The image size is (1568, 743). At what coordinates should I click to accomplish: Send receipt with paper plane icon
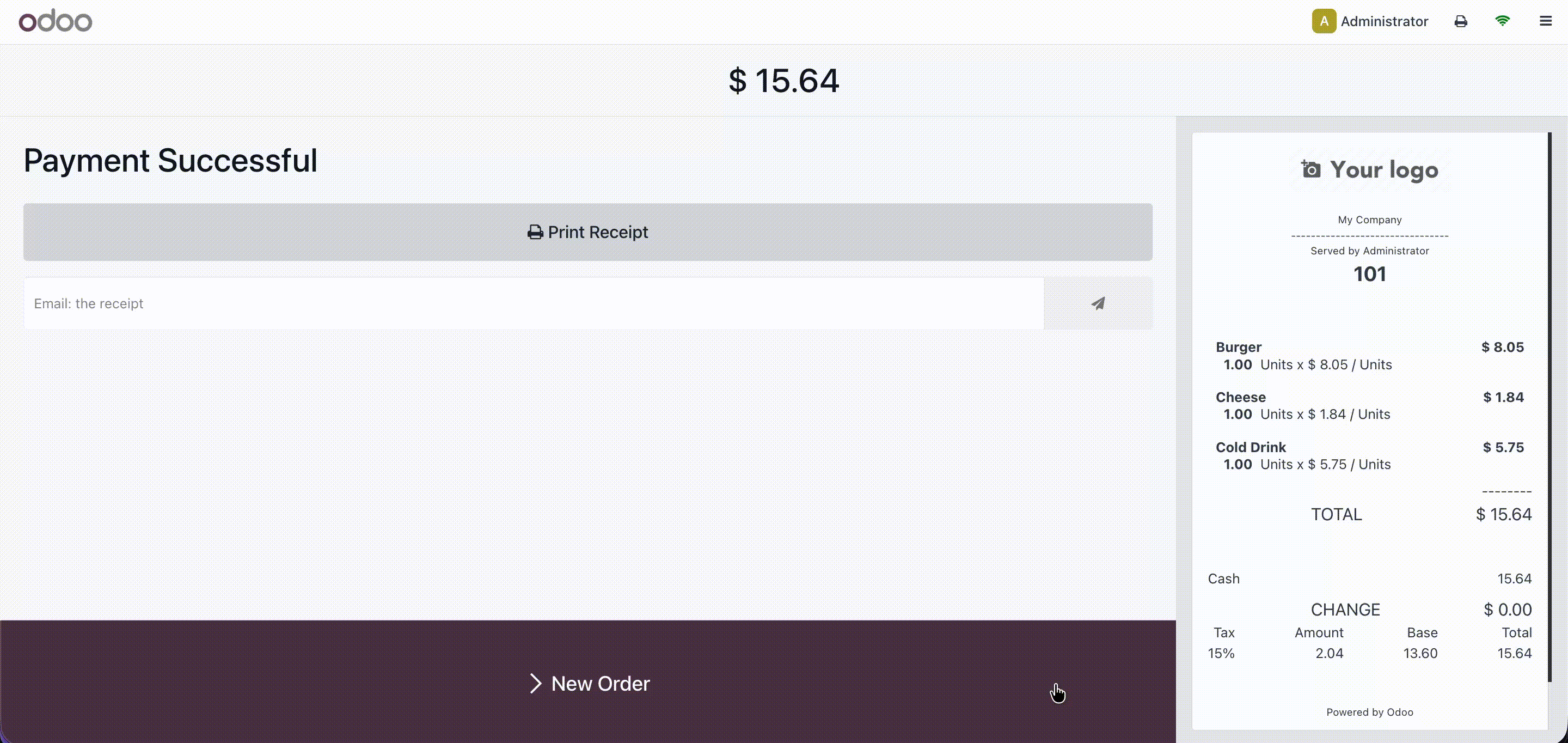click(x=1098, y=303)
